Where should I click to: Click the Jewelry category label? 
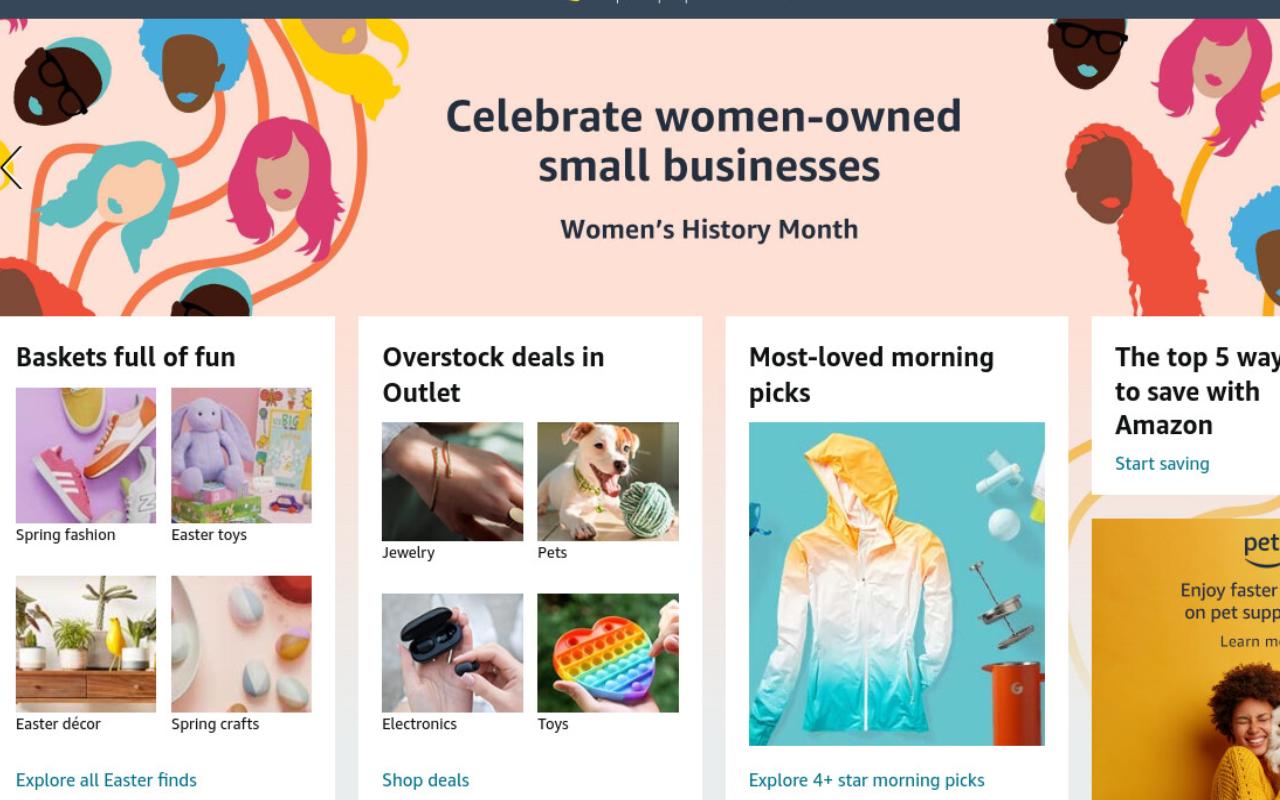tap(408, 553)
